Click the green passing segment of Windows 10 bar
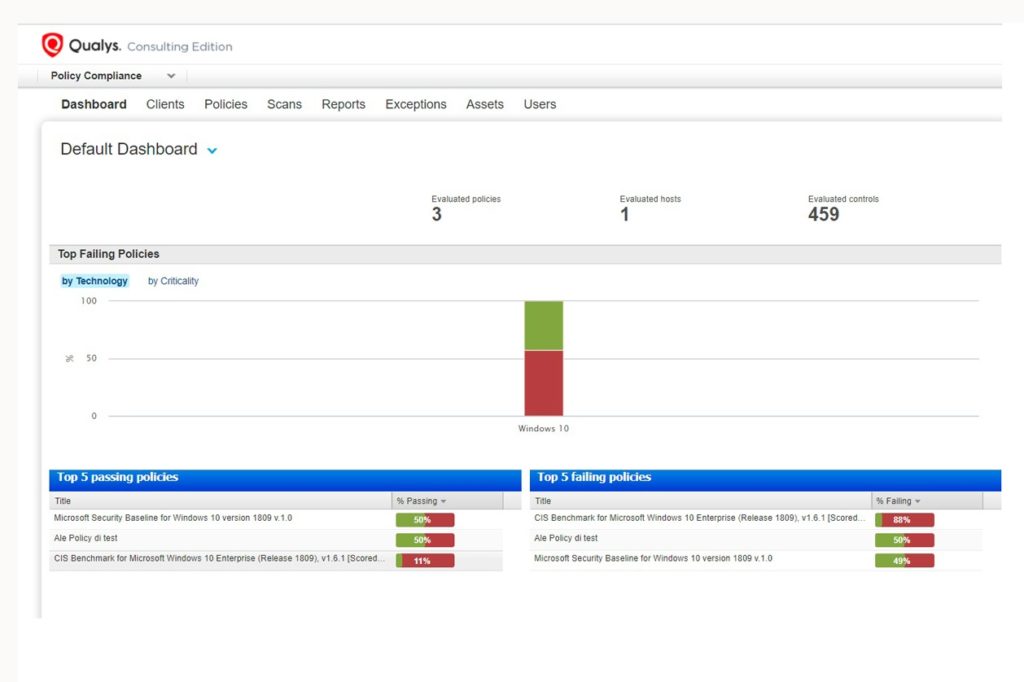Image resolution: width=1024 pixels, height=682 pixels. 543,325
